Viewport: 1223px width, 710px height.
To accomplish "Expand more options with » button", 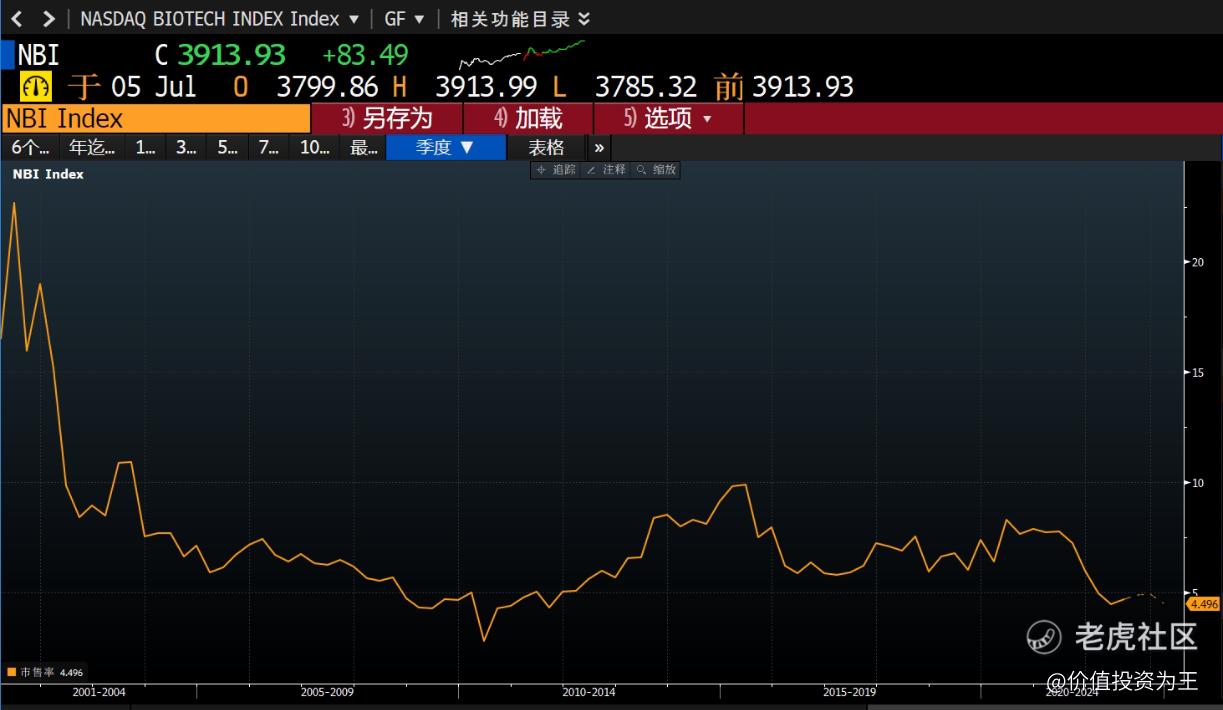I will (x=599, y=148).
